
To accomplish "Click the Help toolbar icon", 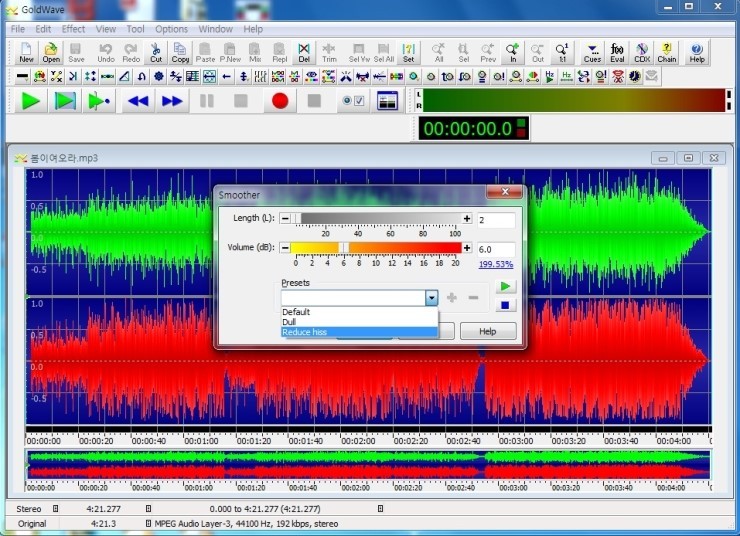I will click(697, 52).
